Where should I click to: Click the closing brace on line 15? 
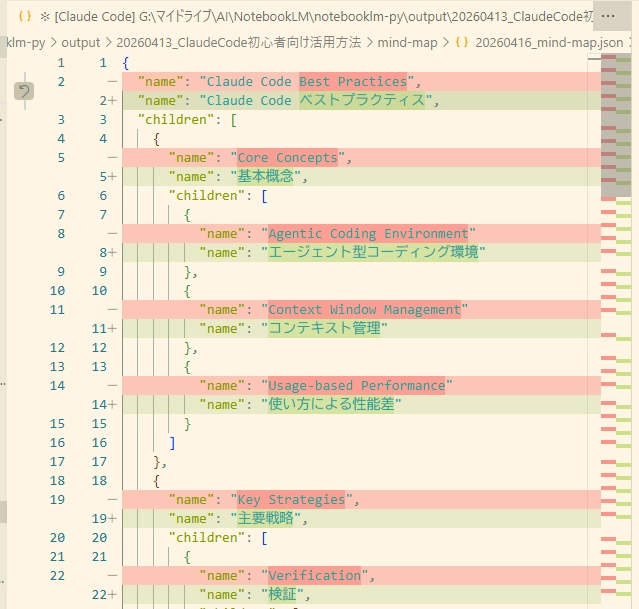click(187, 424)
